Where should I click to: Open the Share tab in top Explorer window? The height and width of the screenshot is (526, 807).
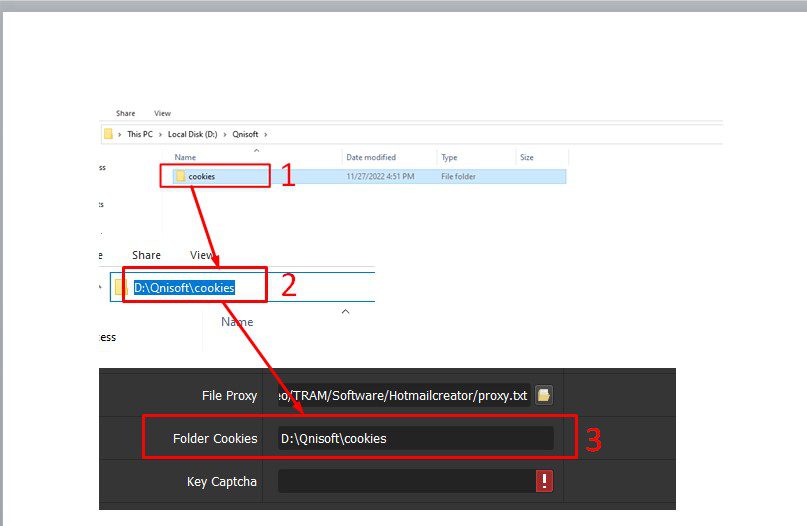pyautogui.click(x=126, y=113)
